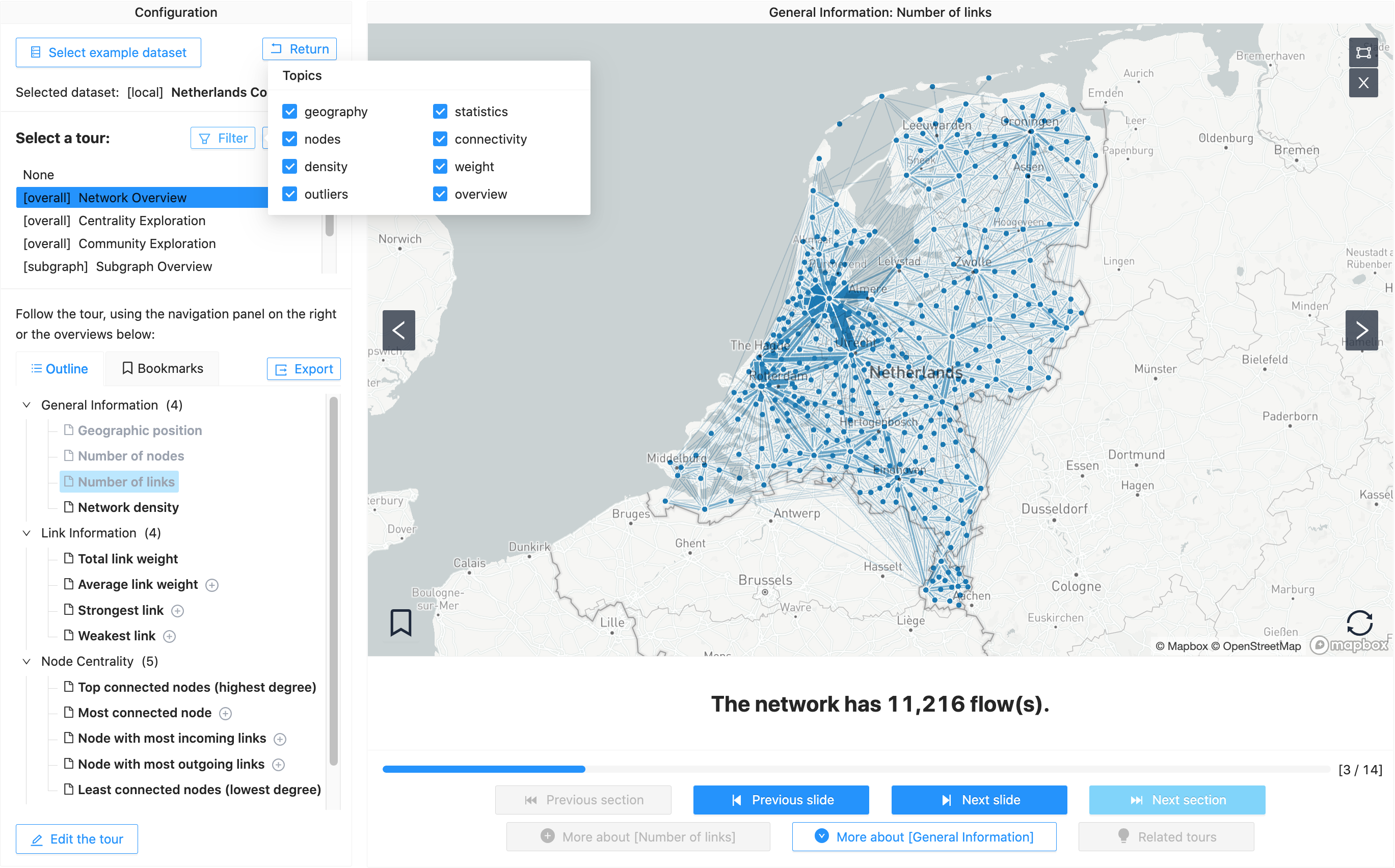Click the map reset rotation icon
This screenshot has width=1395, height=868.
coord(1359,623)
